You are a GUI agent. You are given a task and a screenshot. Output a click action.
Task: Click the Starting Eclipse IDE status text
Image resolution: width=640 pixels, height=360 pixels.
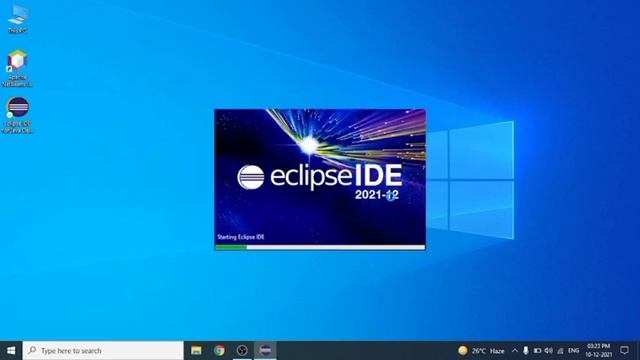[240, 237]
